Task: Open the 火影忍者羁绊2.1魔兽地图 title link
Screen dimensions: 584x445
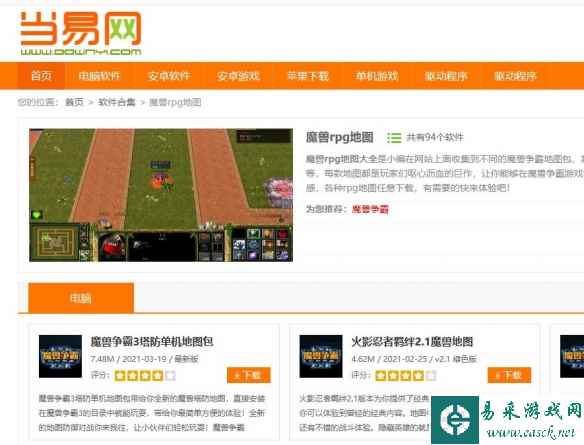Action: [x=412, y=341]
